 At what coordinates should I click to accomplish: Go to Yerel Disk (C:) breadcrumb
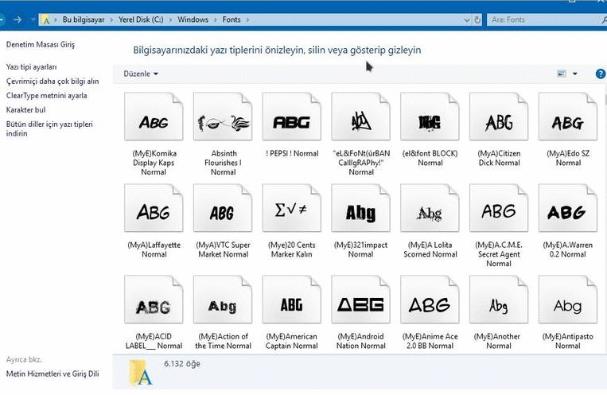click(x=141, y=19)
